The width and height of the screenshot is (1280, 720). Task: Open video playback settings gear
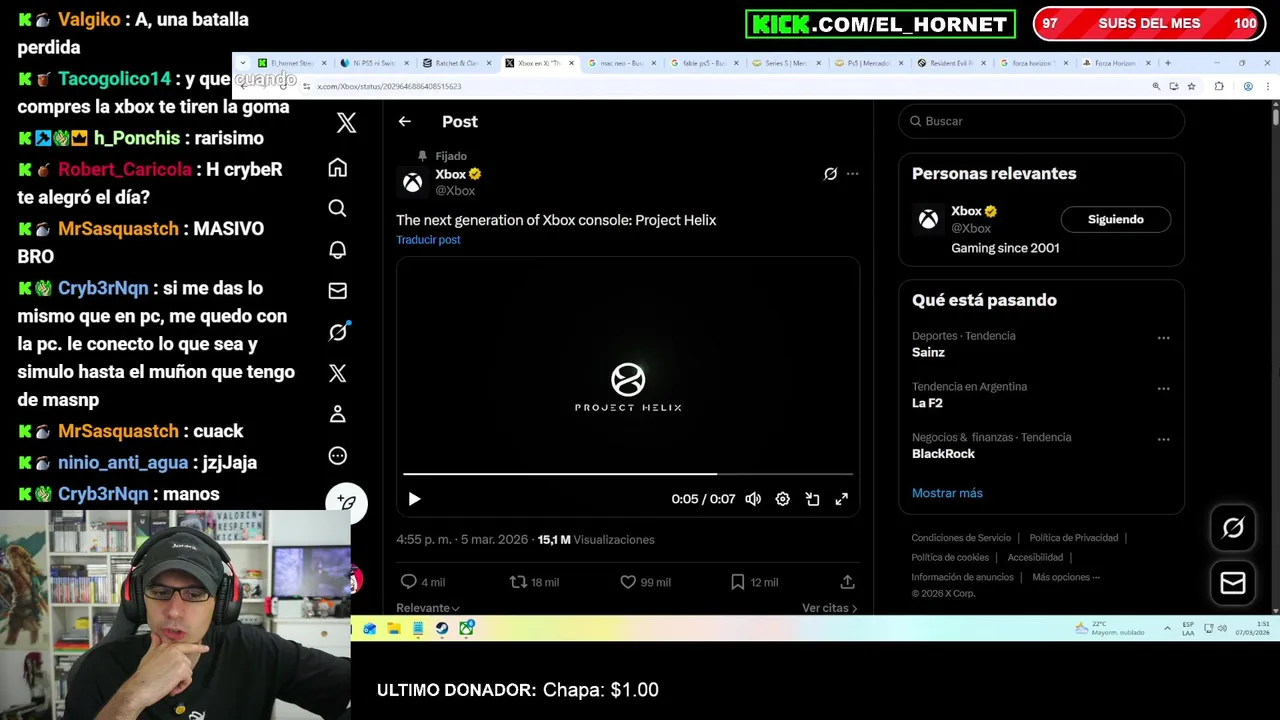click(x=782, y=499)
